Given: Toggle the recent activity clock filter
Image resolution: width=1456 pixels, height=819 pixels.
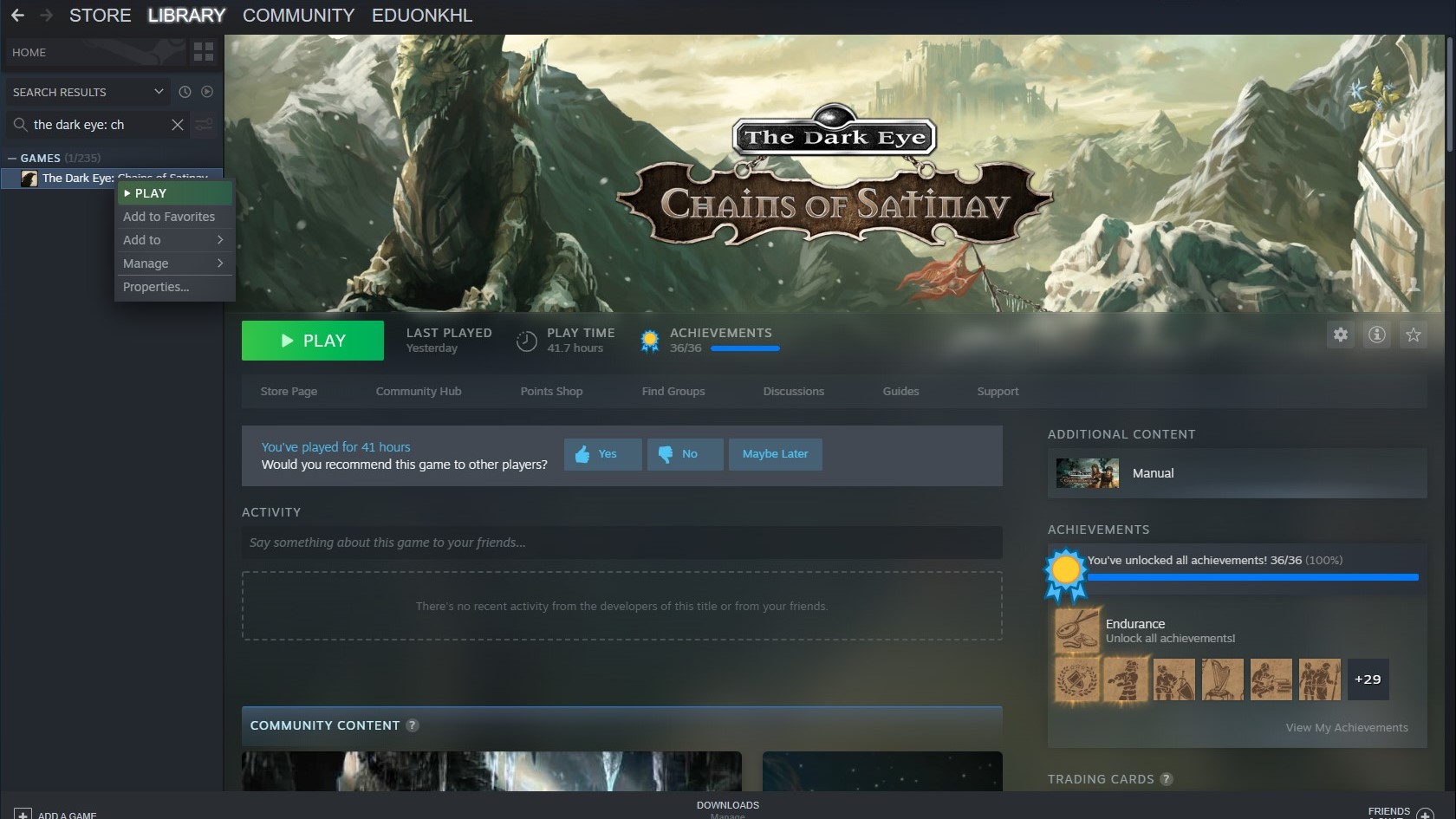Looking at the screenshot, I should (x=185, y=92).
